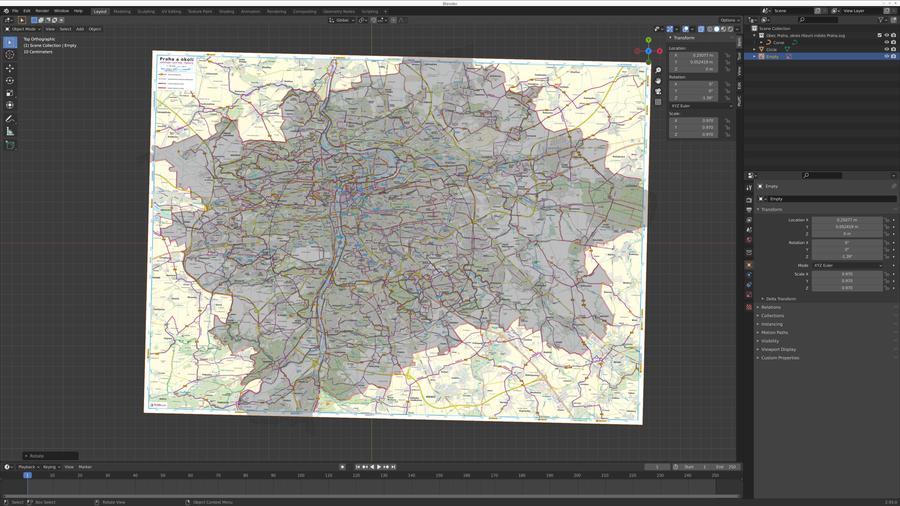Viewport: 900px width, 506px height.
Task: Select the Move tool in the left toolbar
Action: coord(10,68)
